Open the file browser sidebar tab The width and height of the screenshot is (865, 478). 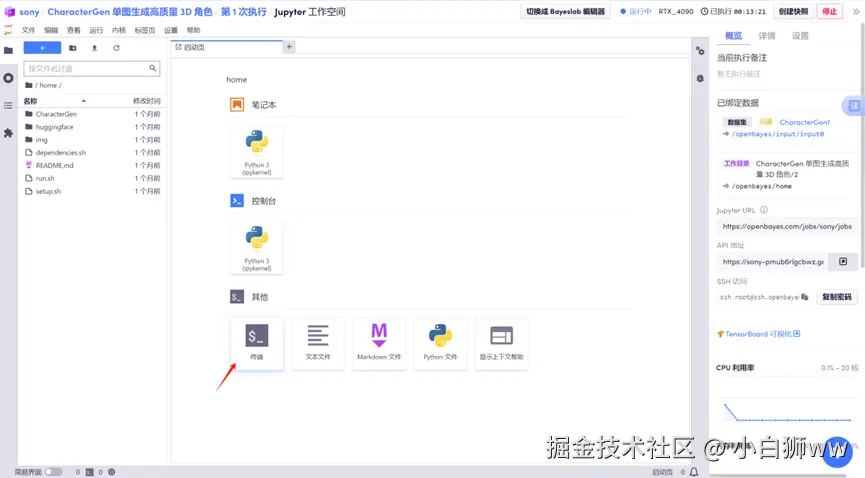[x=8, y=51]
